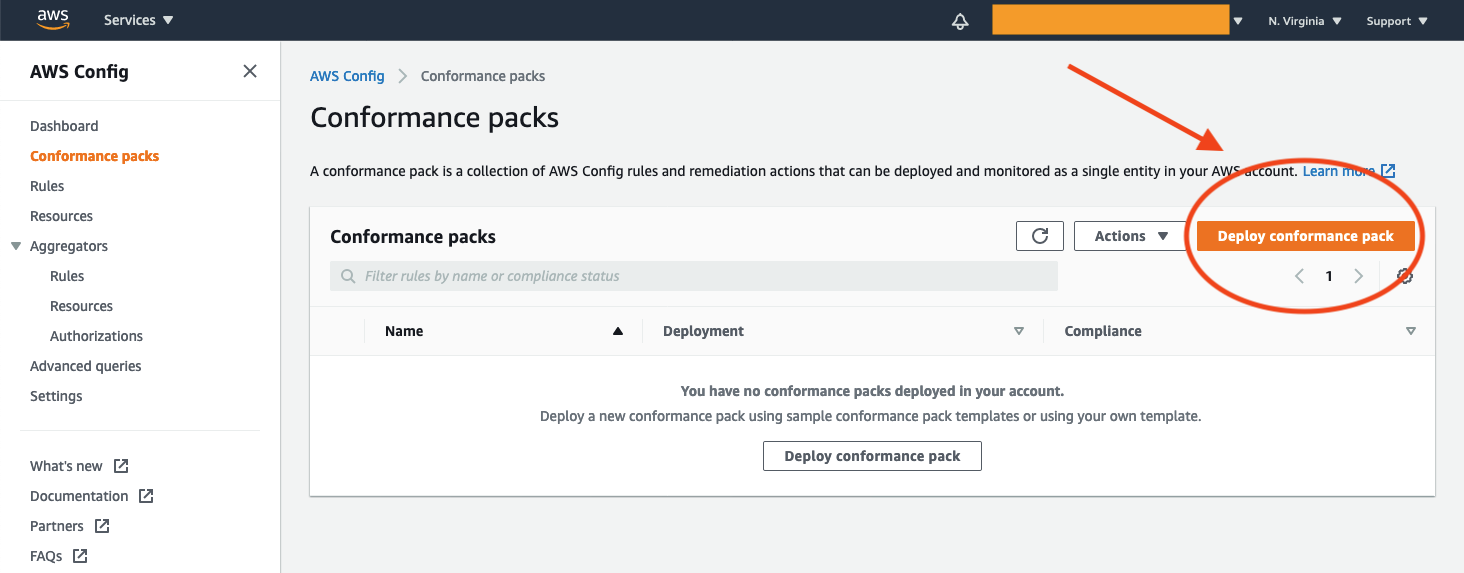Expand the Services dropdown menu

point(139,20)
